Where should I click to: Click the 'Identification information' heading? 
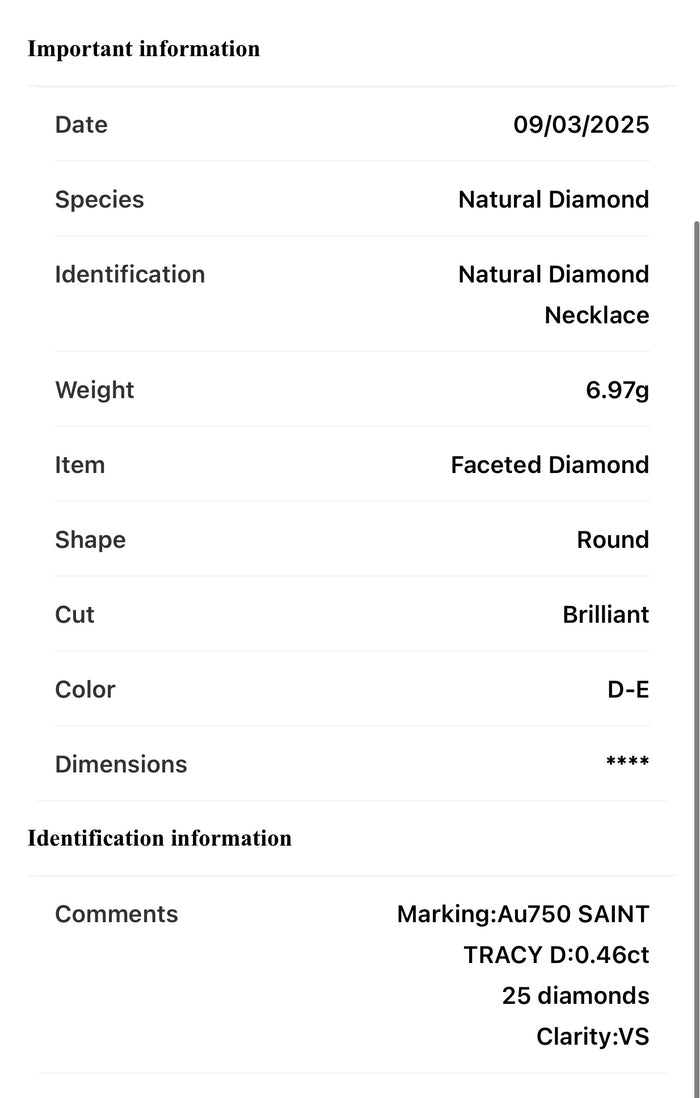click(x=159, y=838)
